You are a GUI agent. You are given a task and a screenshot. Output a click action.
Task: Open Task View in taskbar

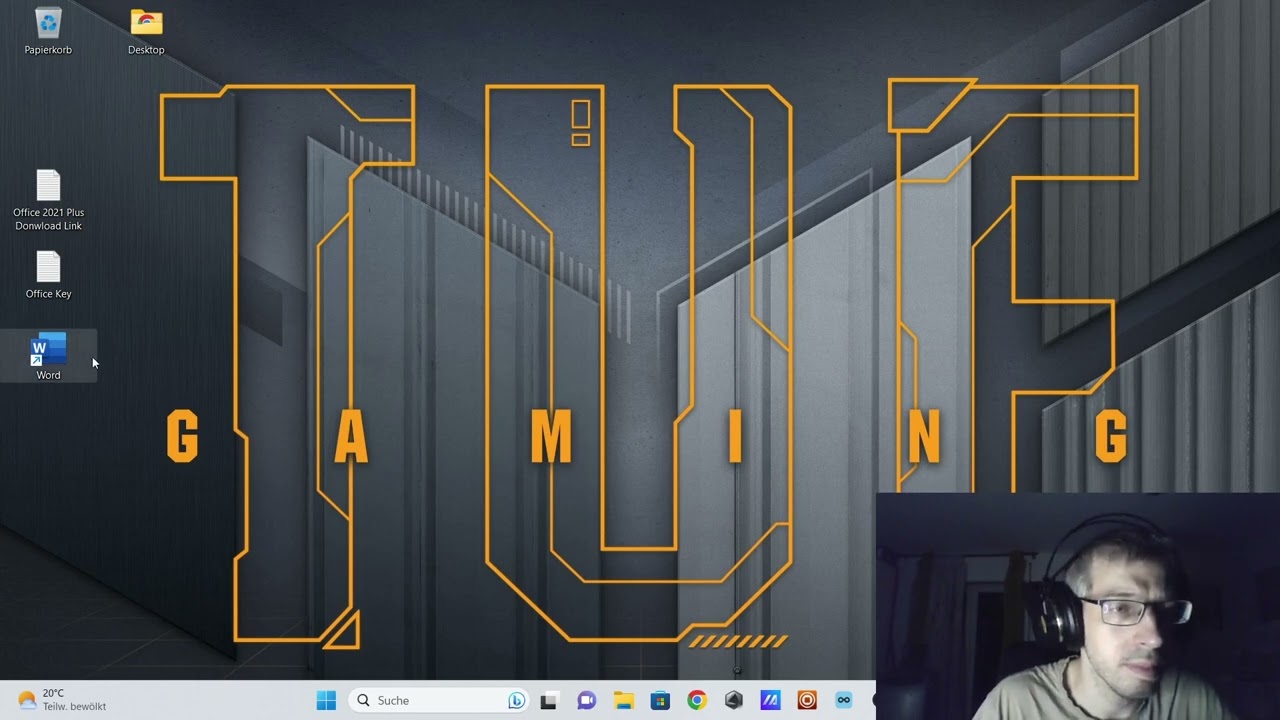(549, 700)
